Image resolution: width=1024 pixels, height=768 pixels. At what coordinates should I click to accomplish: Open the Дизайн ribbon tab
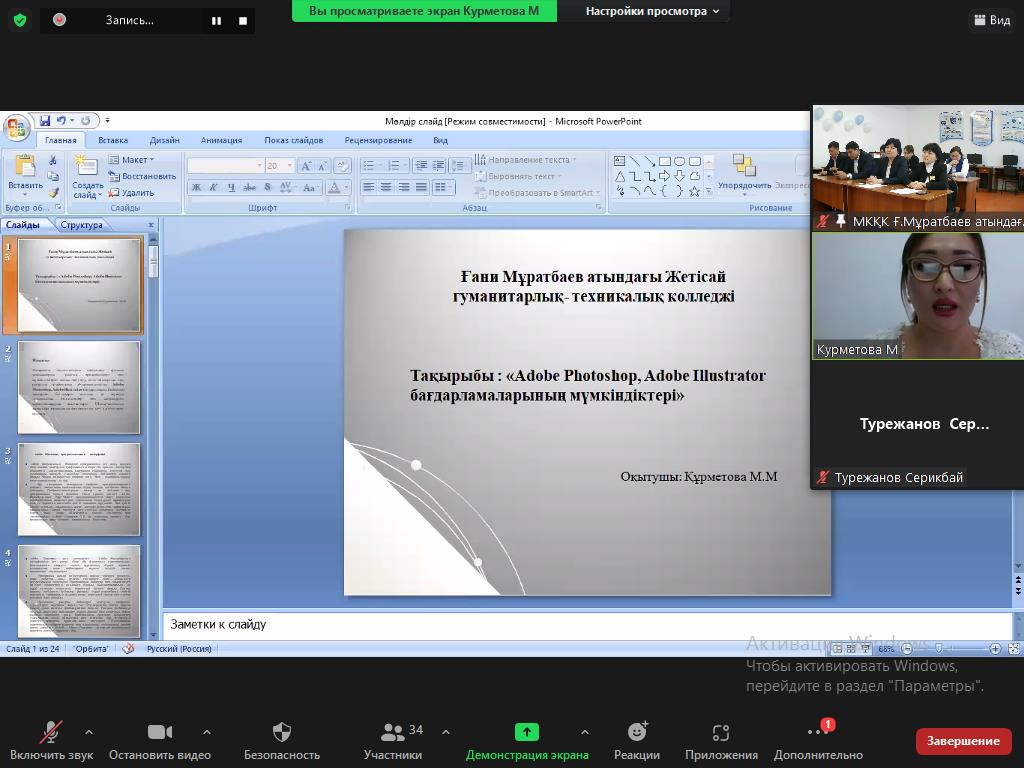click(x=165, y=140)
